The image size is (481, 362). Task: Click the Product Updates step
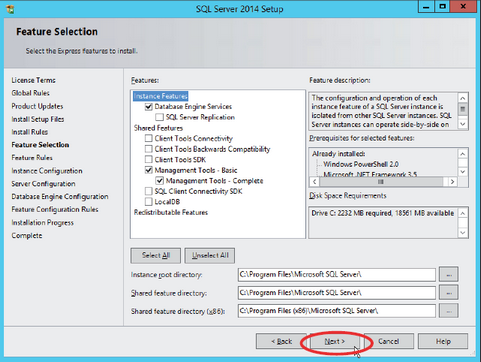pyautogui.click(x=37, y=106)
